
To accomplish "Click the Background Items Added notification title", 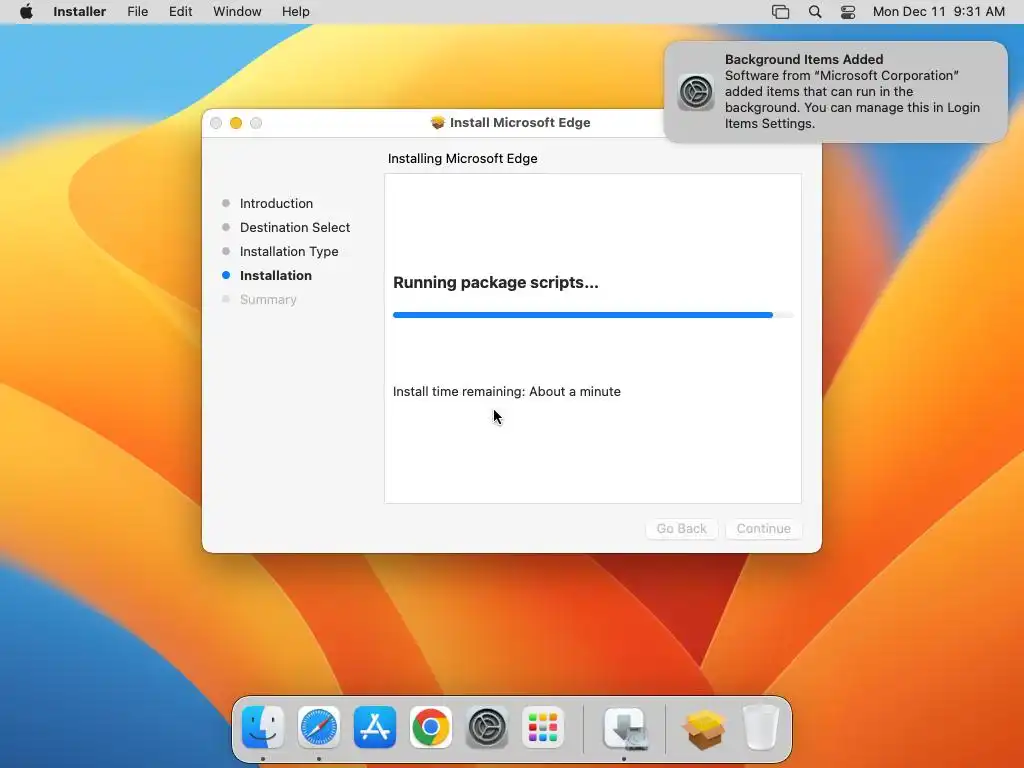I will click(804, 59).
